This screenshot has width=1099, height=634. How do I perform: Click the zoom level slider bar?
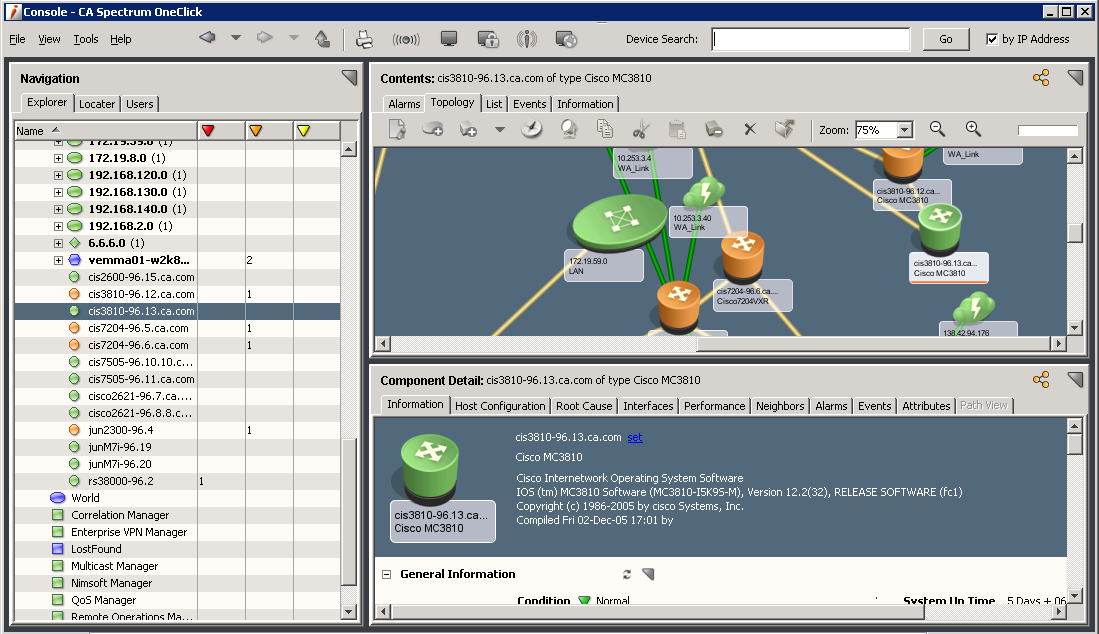1047,130
